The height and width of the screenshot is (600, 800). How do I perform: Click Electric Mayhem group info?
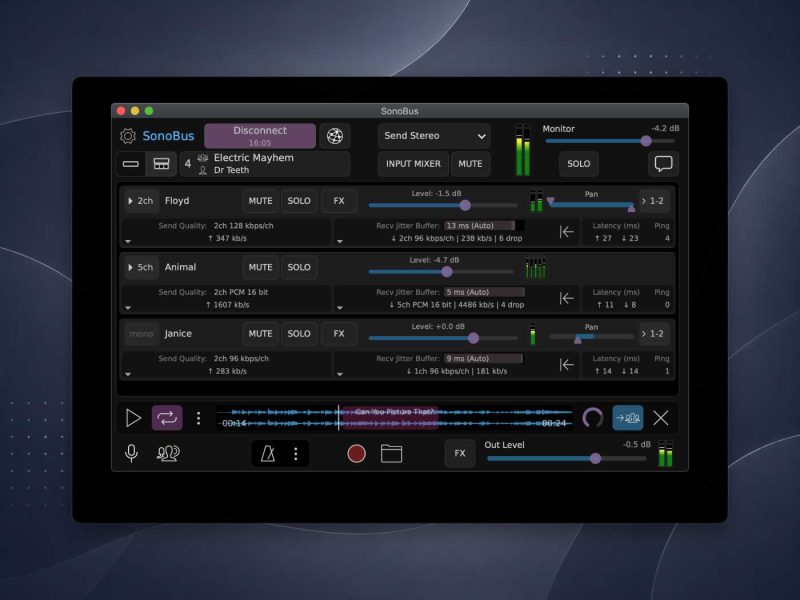tap(265, 164)
